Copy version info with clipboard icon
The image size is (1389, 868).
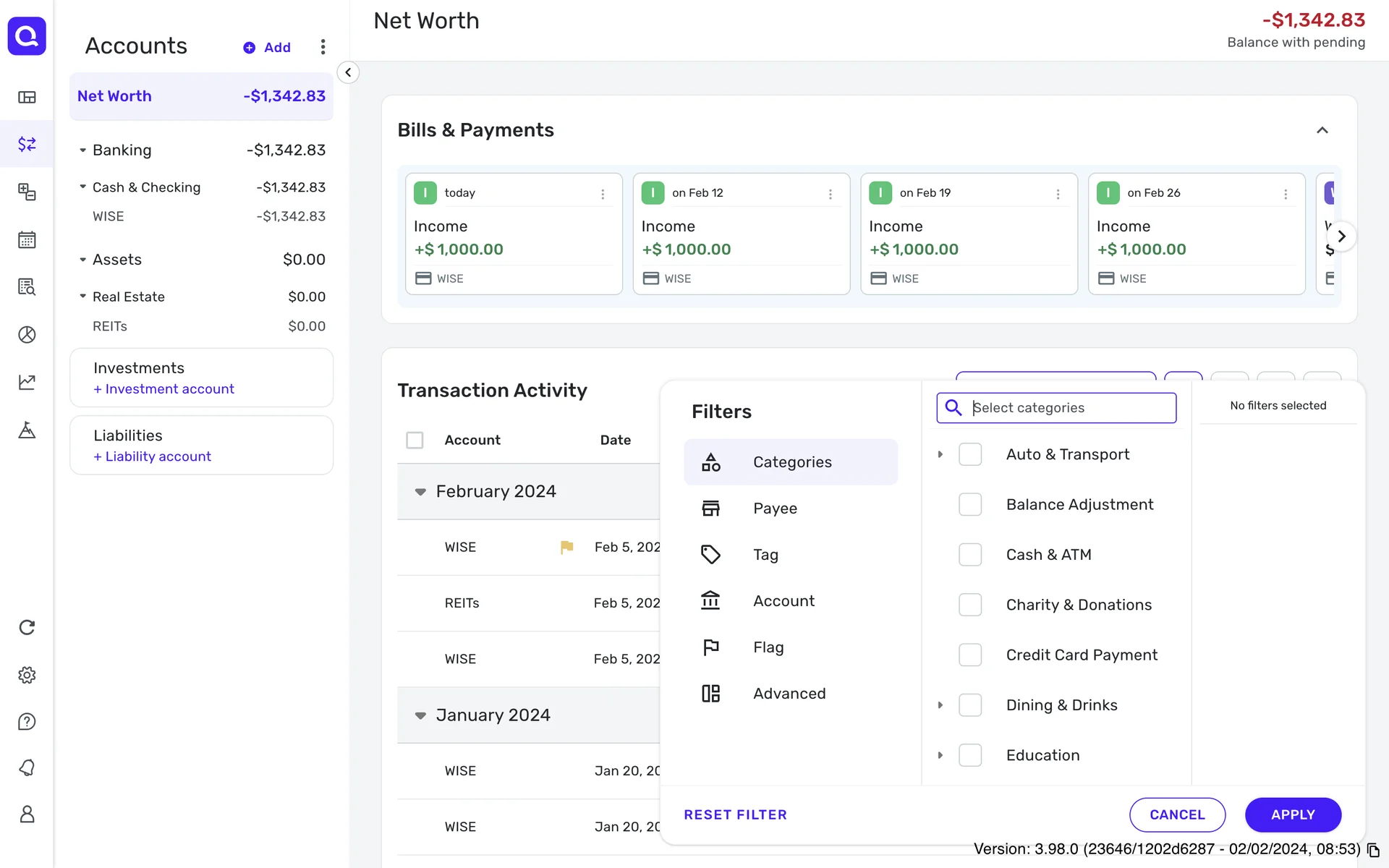pyautogui.click(x=1373, y=851)
